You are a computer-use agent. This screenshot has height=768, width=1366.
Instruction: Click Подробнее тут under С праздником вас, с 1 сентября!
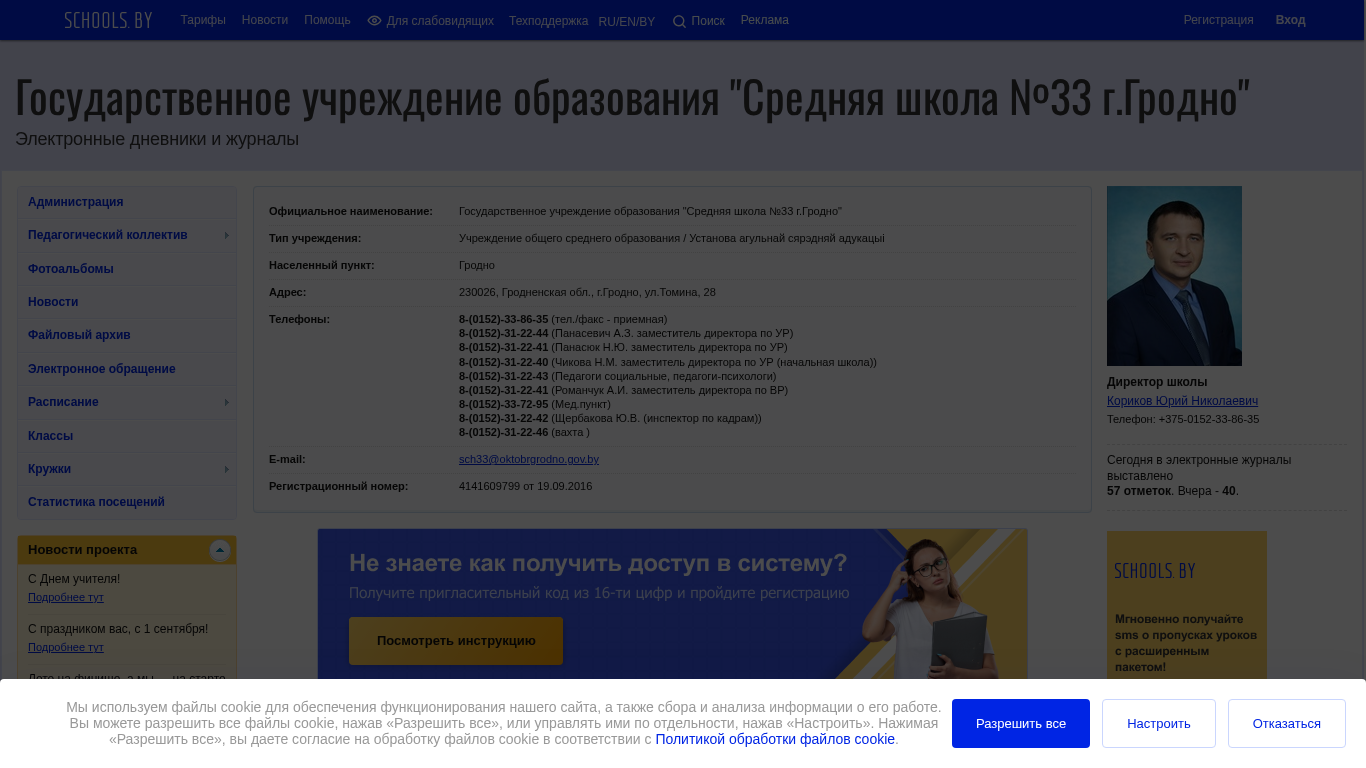tap(66, 647)
